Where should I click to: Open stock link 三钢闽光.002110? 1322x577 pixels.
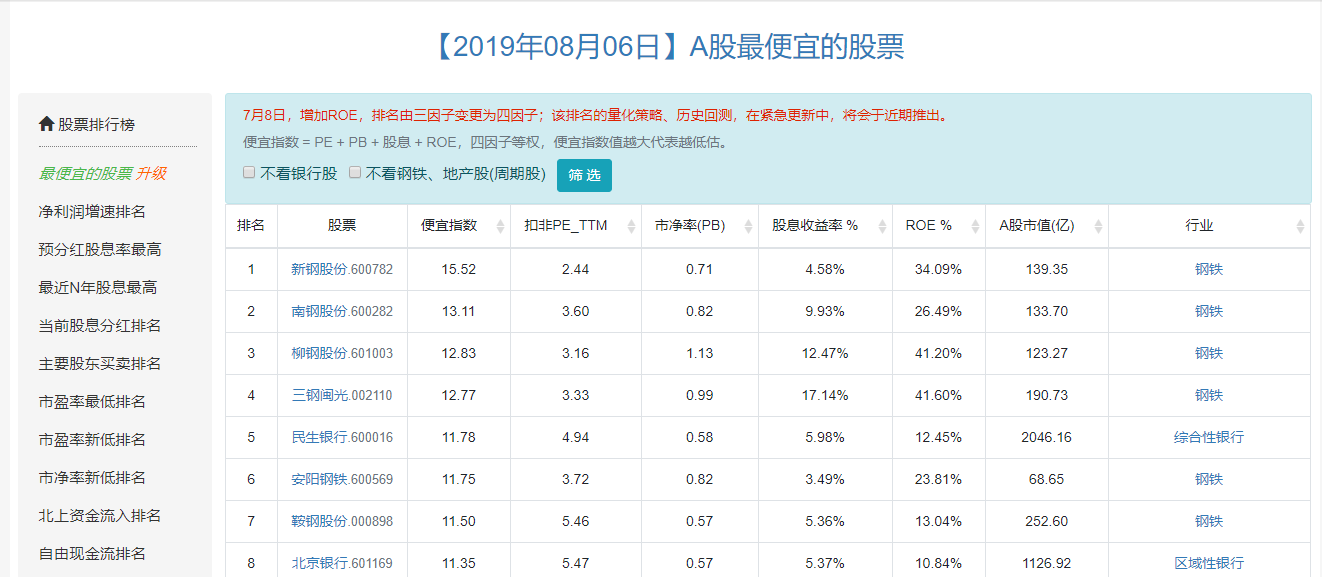[342, 395]
